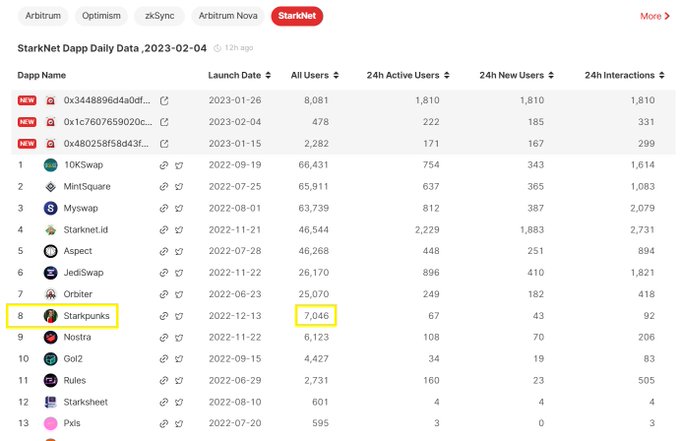The width and height of the screenshot is (680, 441).
Task: Click the Pxls pink logo
Action: click(51, 423)
